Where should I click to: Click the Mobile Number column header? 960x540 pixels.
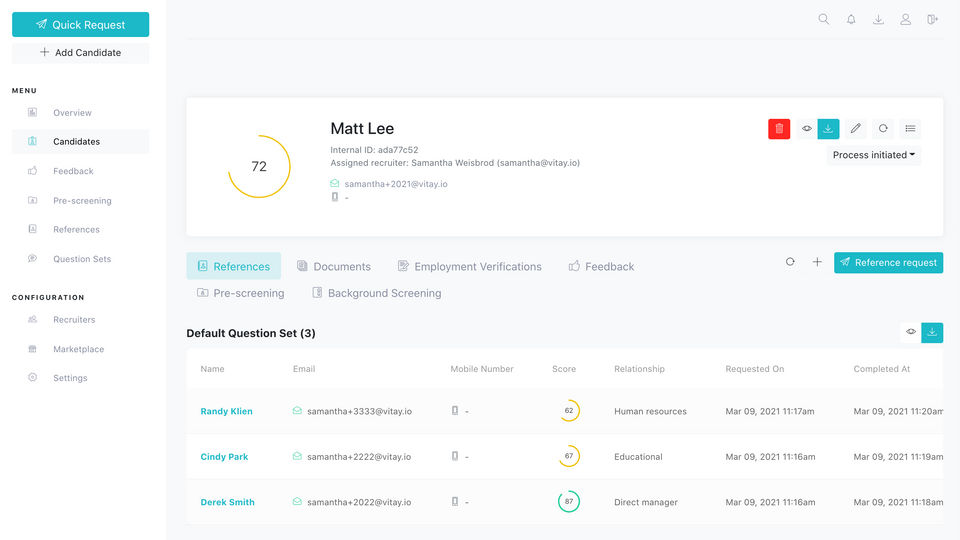coord(482,369)
